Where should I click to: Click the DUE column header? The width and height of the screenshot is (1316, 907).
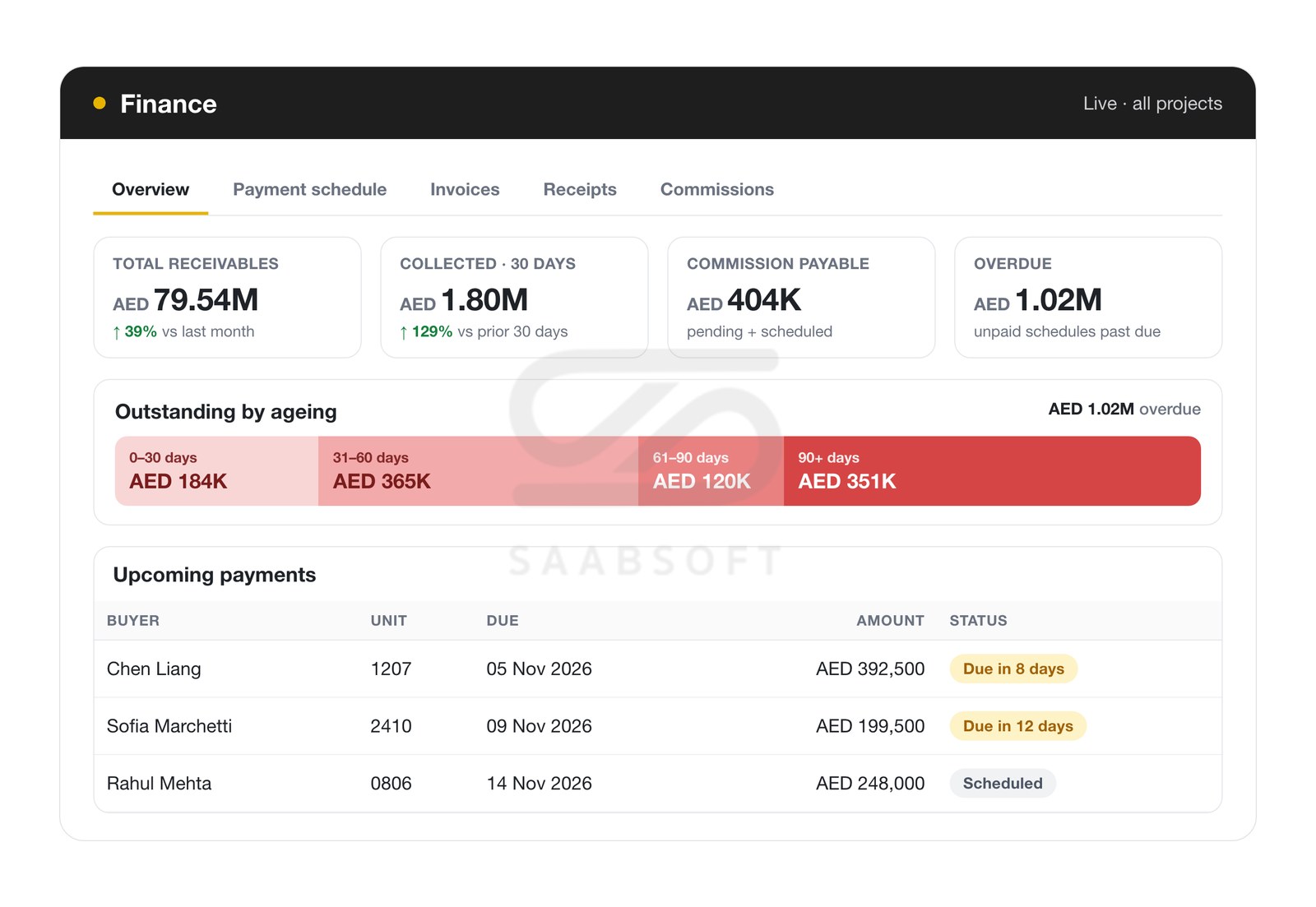503,621
